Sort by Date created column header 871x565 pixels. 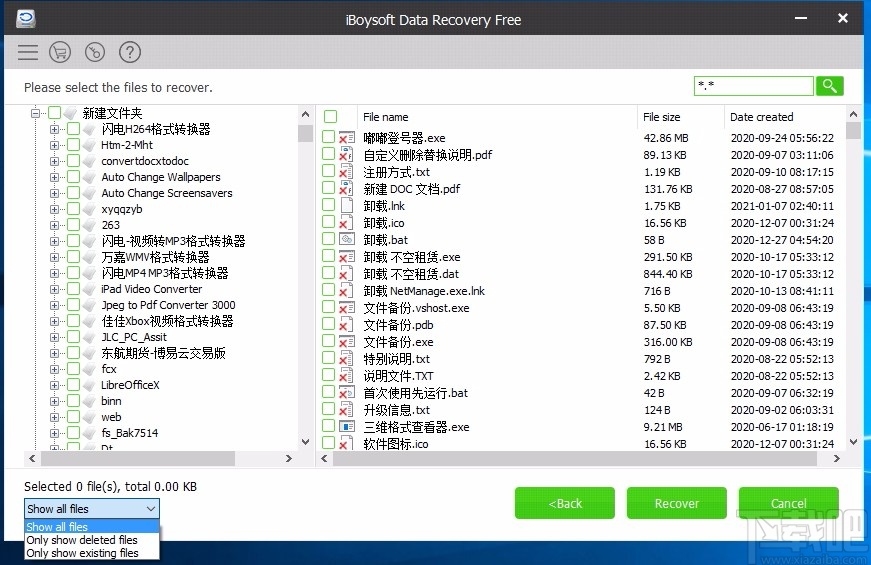pos(784,117)
